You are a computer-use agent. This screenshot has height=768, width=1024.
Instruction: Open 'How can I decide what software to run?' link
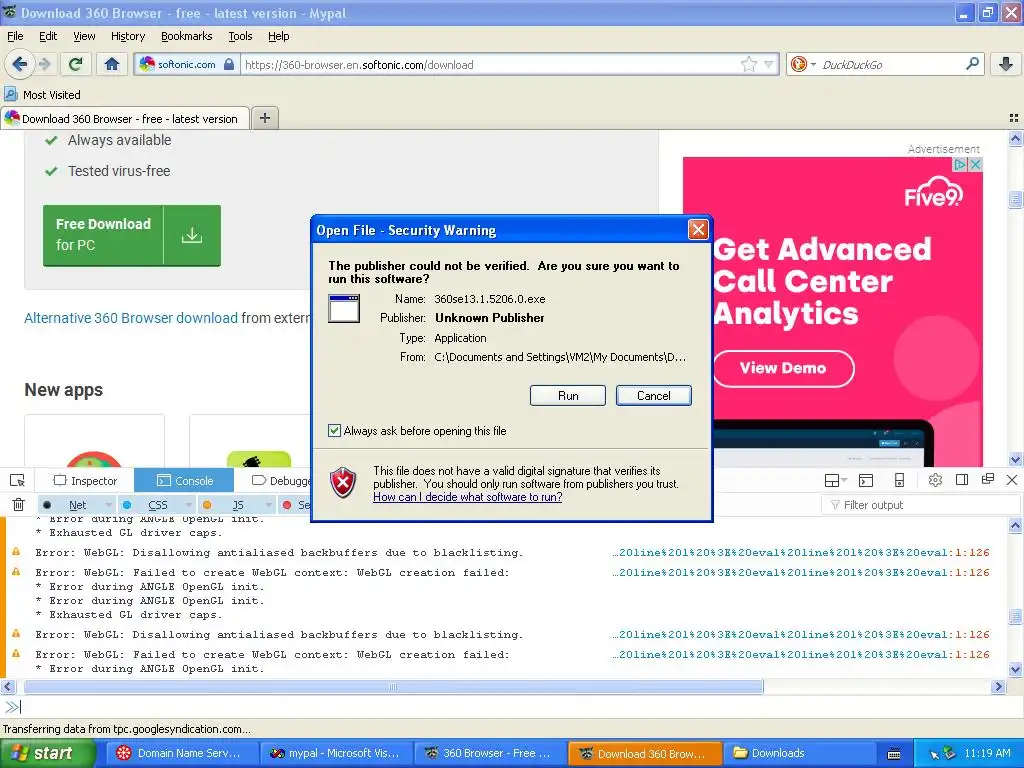[468, 497]
